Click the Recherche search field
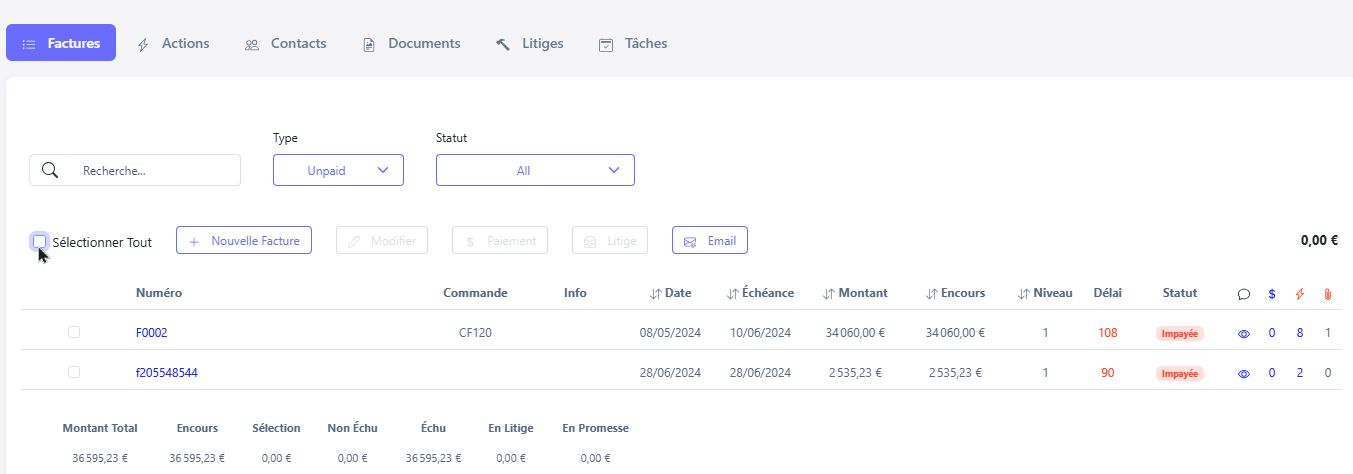 point(135,170)
